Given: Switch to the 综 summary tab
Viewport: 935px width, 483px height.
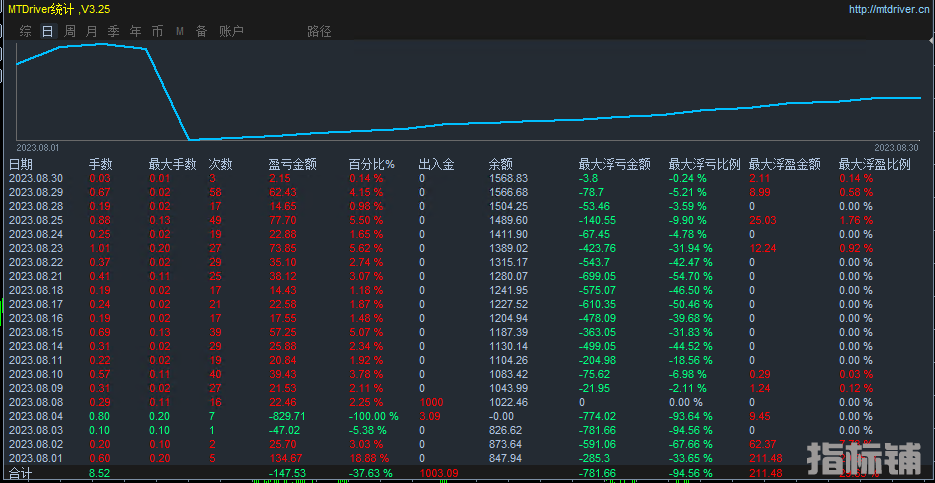Looking at the screenshot, I should 25,31.
